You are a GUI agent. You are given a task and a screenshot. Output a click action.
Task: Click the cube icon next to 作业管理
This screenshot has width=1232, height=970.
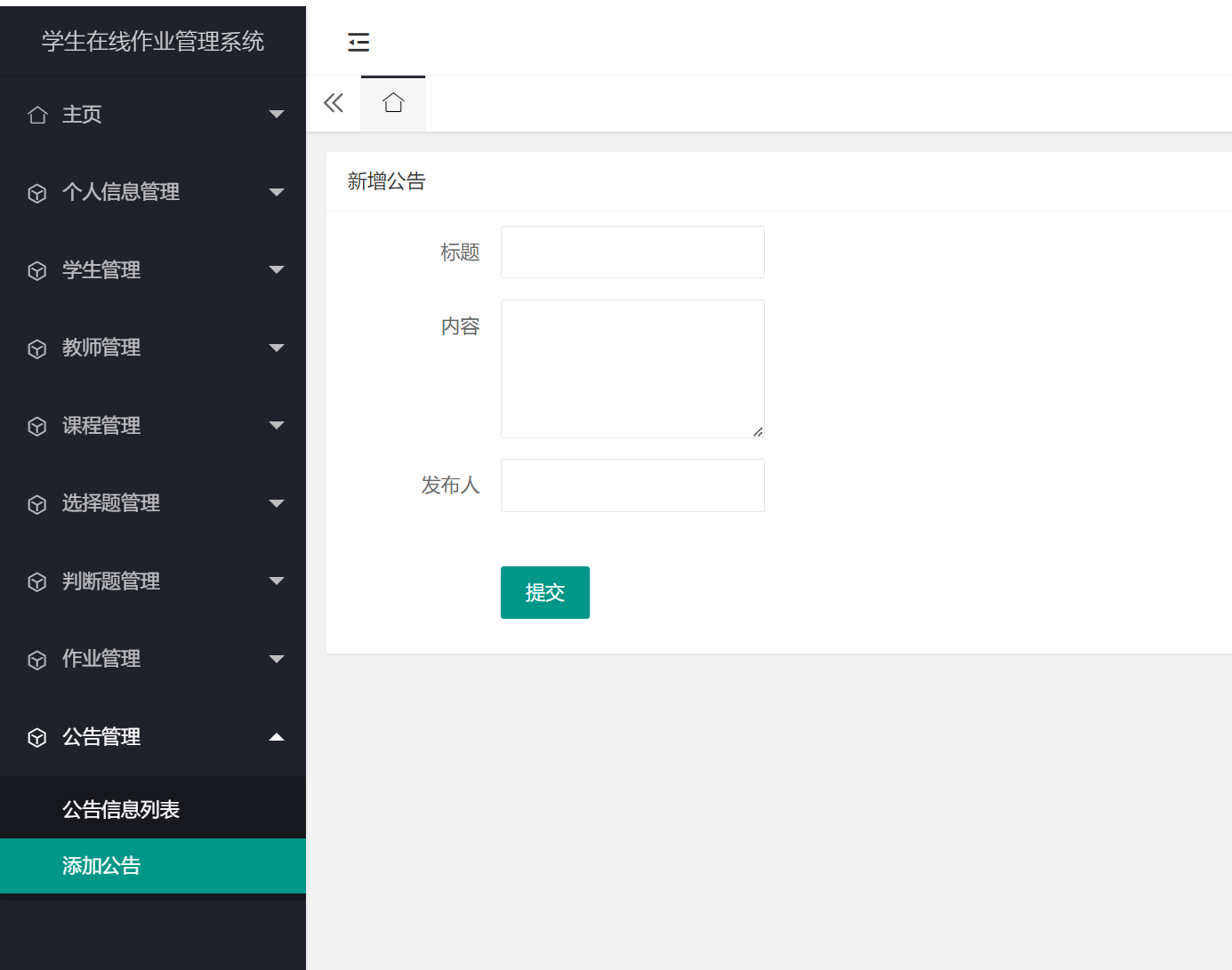coord(37,660)
